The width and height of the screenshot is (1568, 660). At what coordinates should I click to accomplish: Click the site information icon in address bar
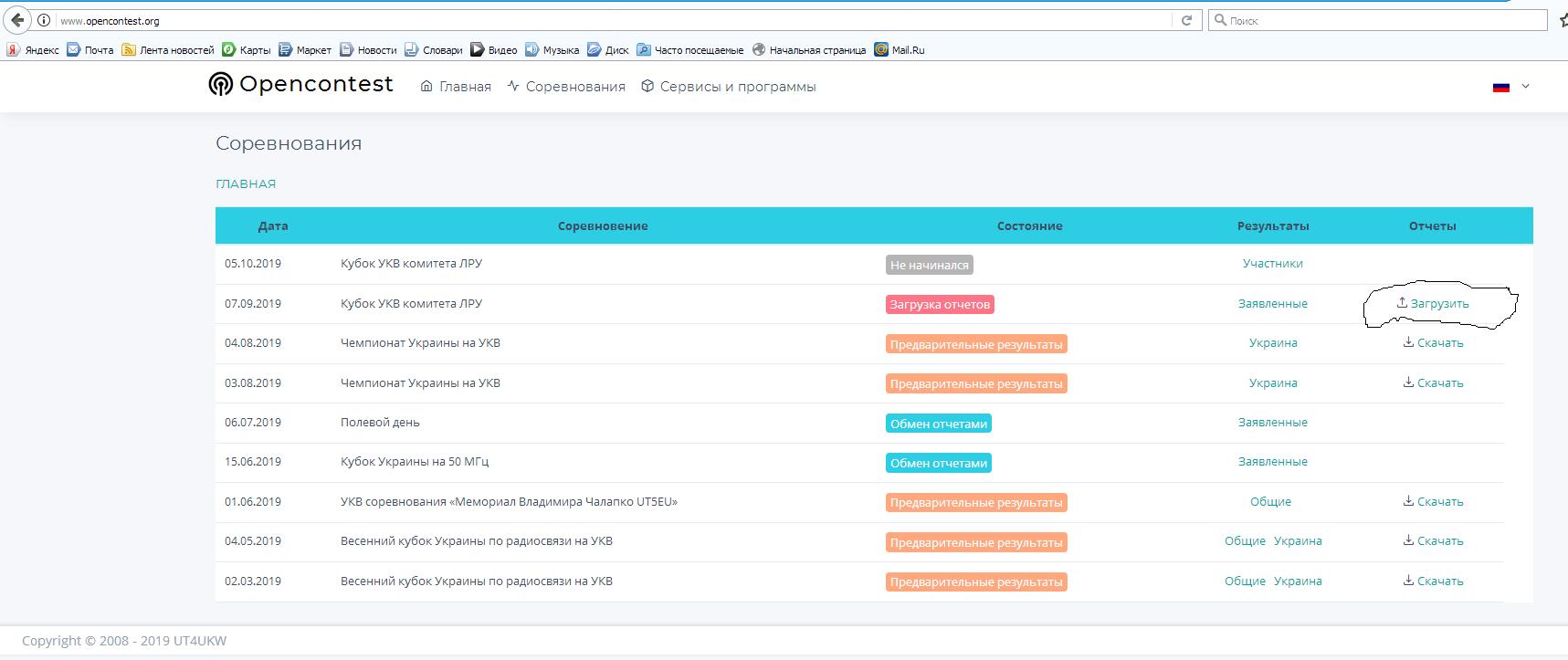tap(44, 20)
